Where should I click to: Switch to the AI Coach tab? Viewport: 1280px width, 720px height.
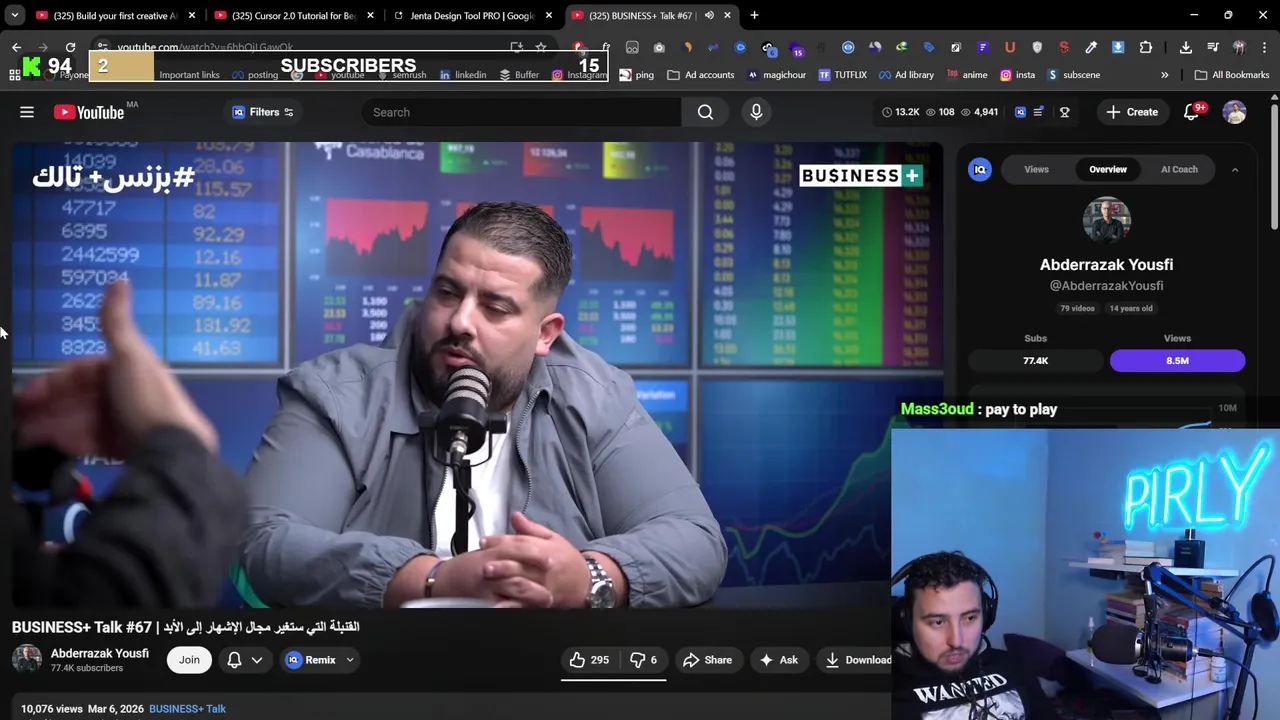(1179, 169)
